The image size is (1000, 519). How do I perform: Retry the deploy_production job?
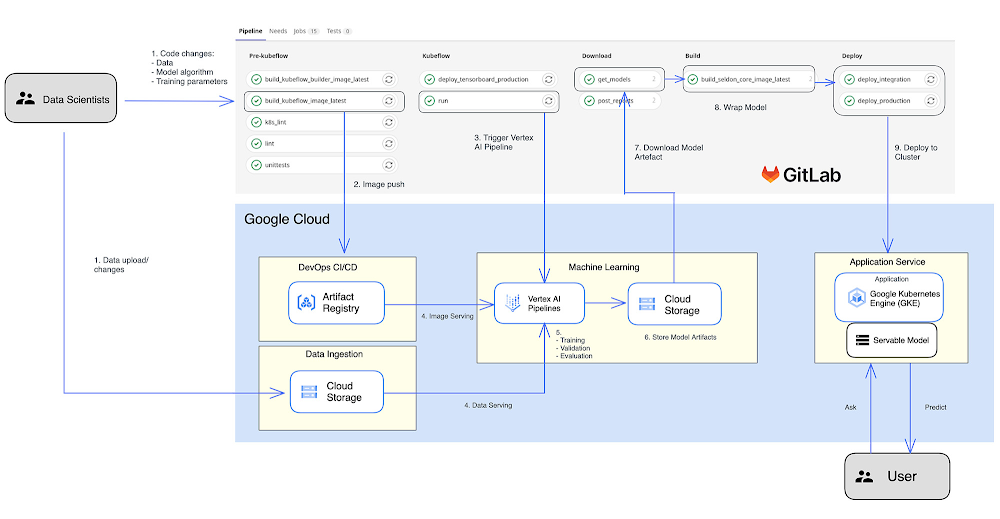930,101
